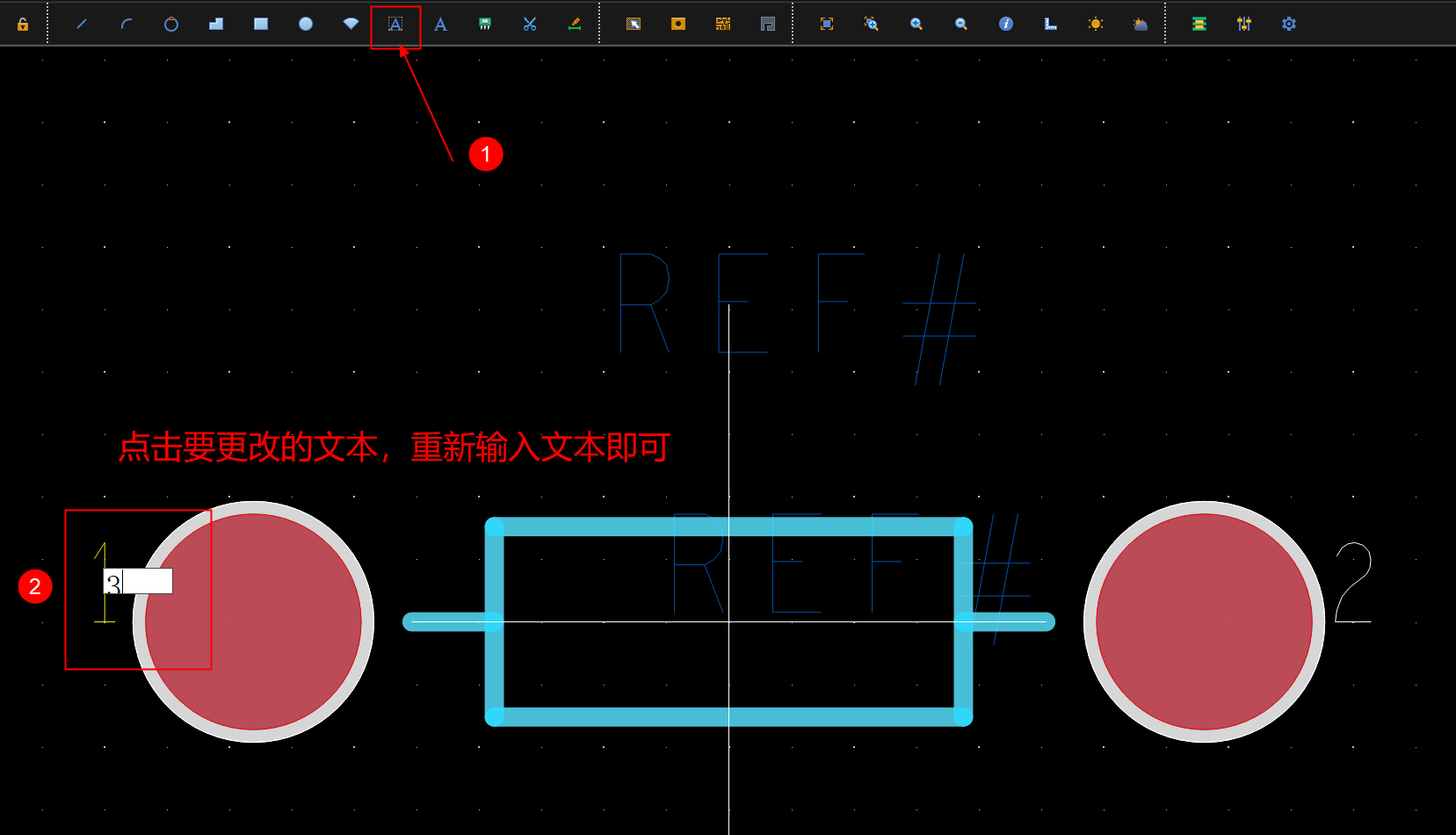
Task: Select the ruler measurement tool
Action: point(1051,25)
